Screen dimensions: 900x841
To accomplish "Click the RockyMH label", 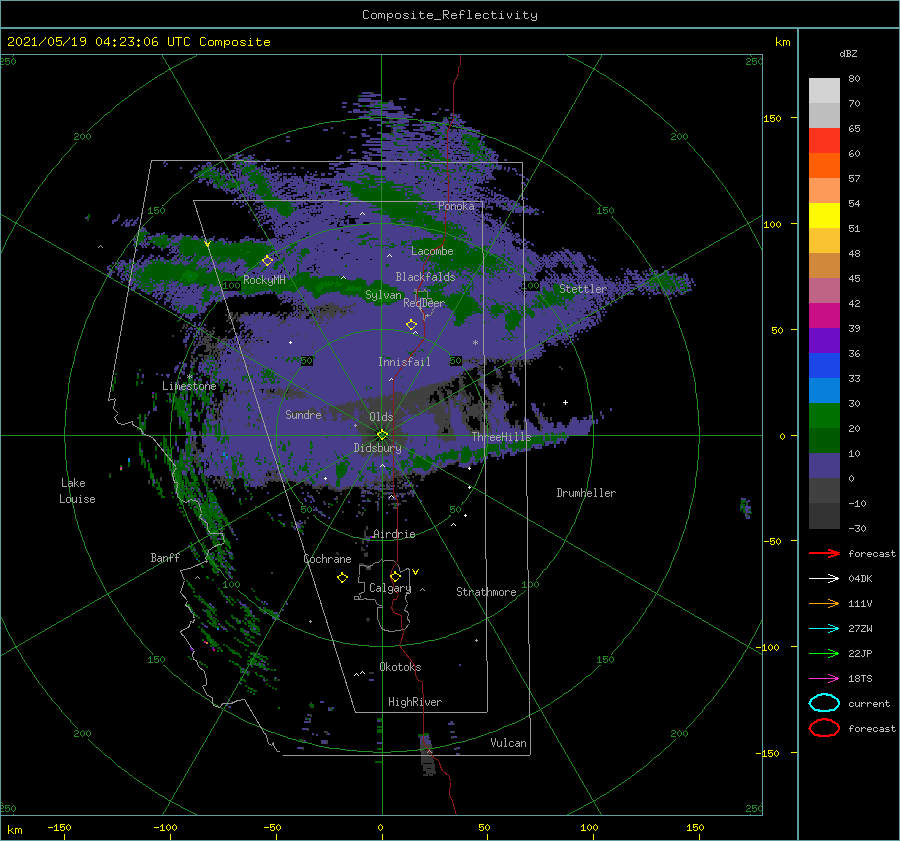I will [264, 280].
